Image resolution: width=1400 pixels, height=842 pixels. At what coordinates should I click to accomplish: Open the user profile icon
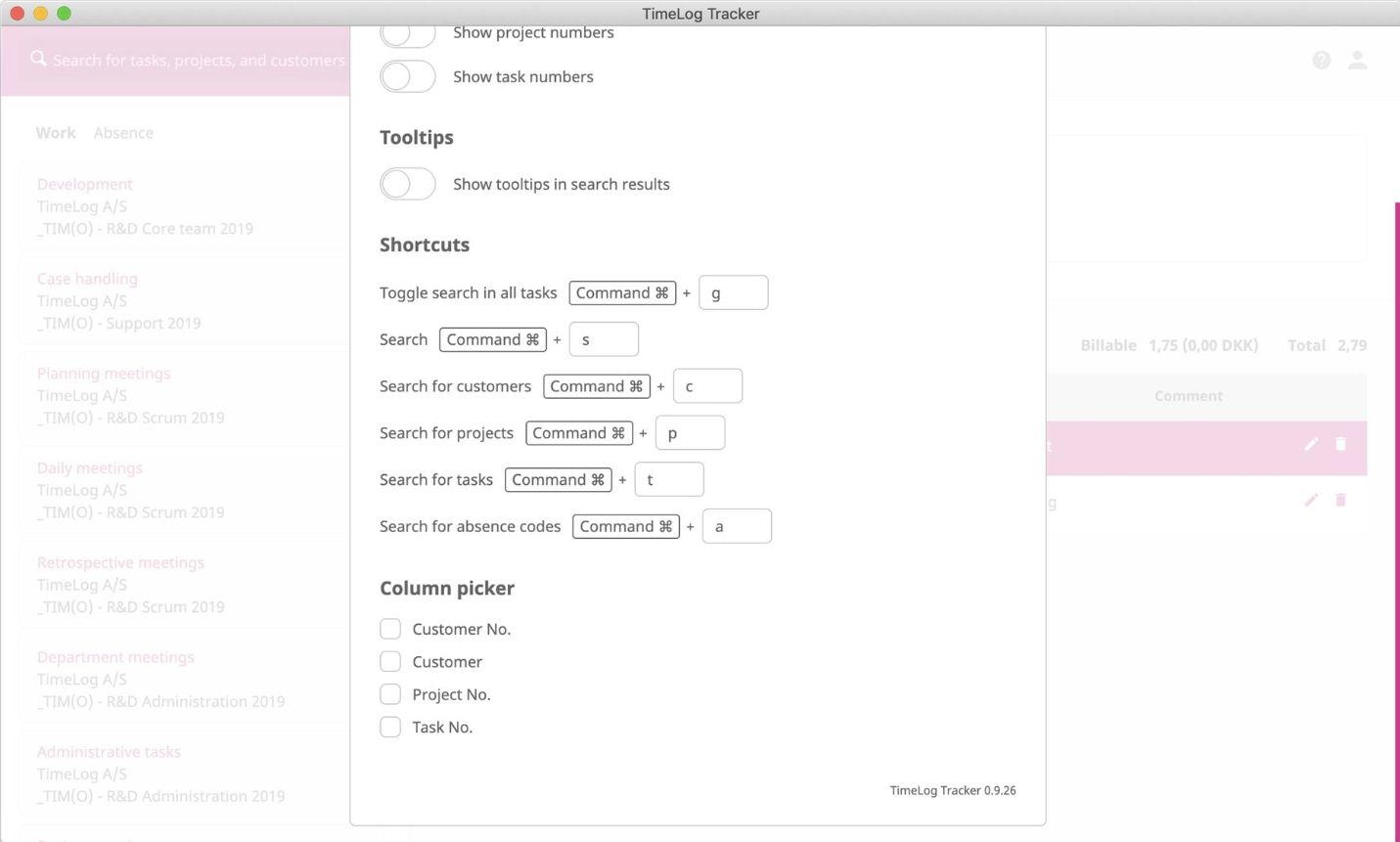pos(1357,61)
